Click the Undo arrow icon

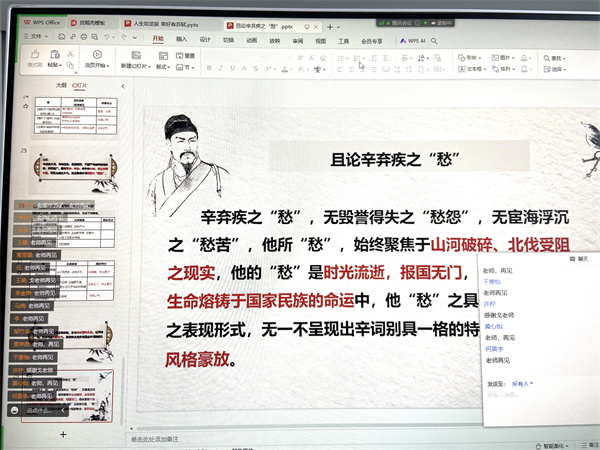coord(107,37)
